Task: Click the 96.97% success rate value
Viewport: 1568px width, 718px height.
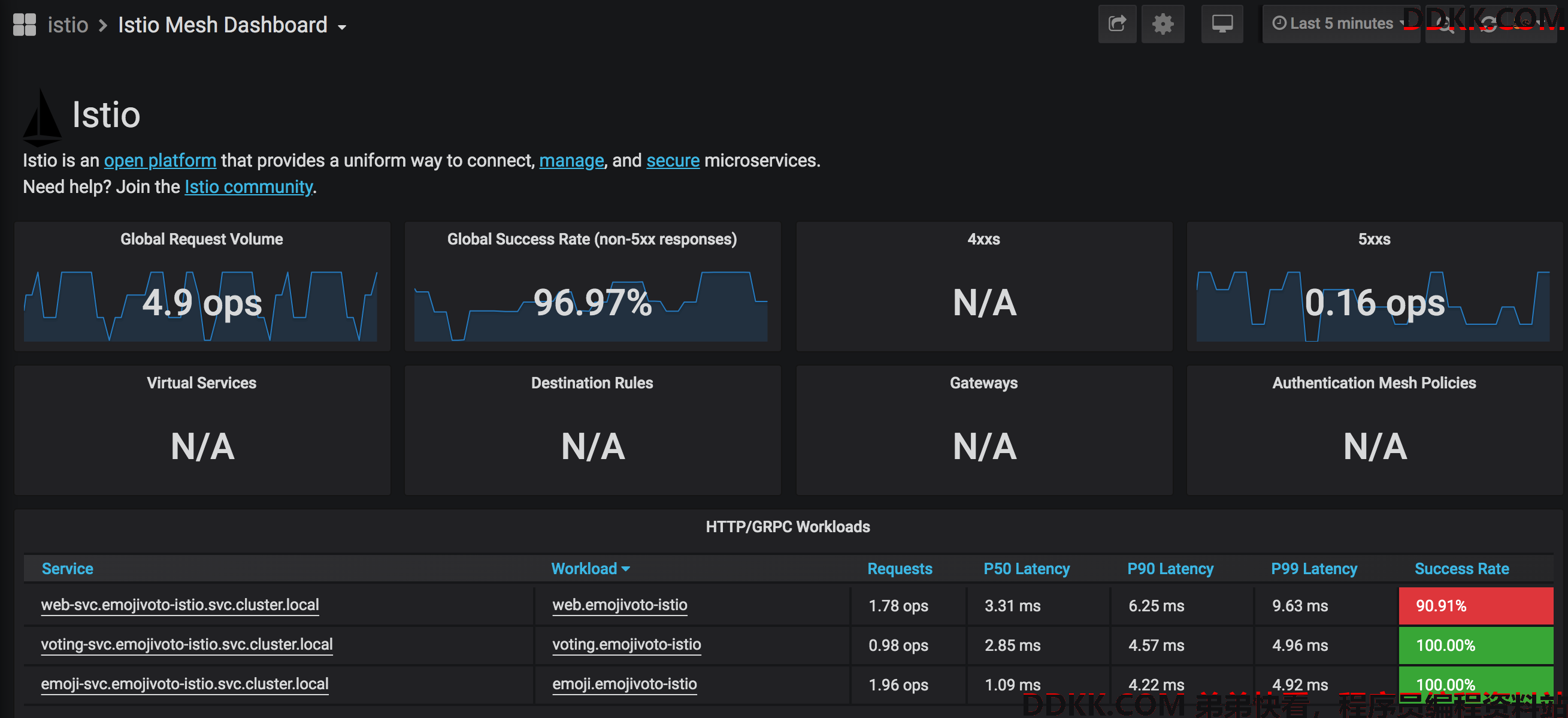Action: [x=592, y=303]
